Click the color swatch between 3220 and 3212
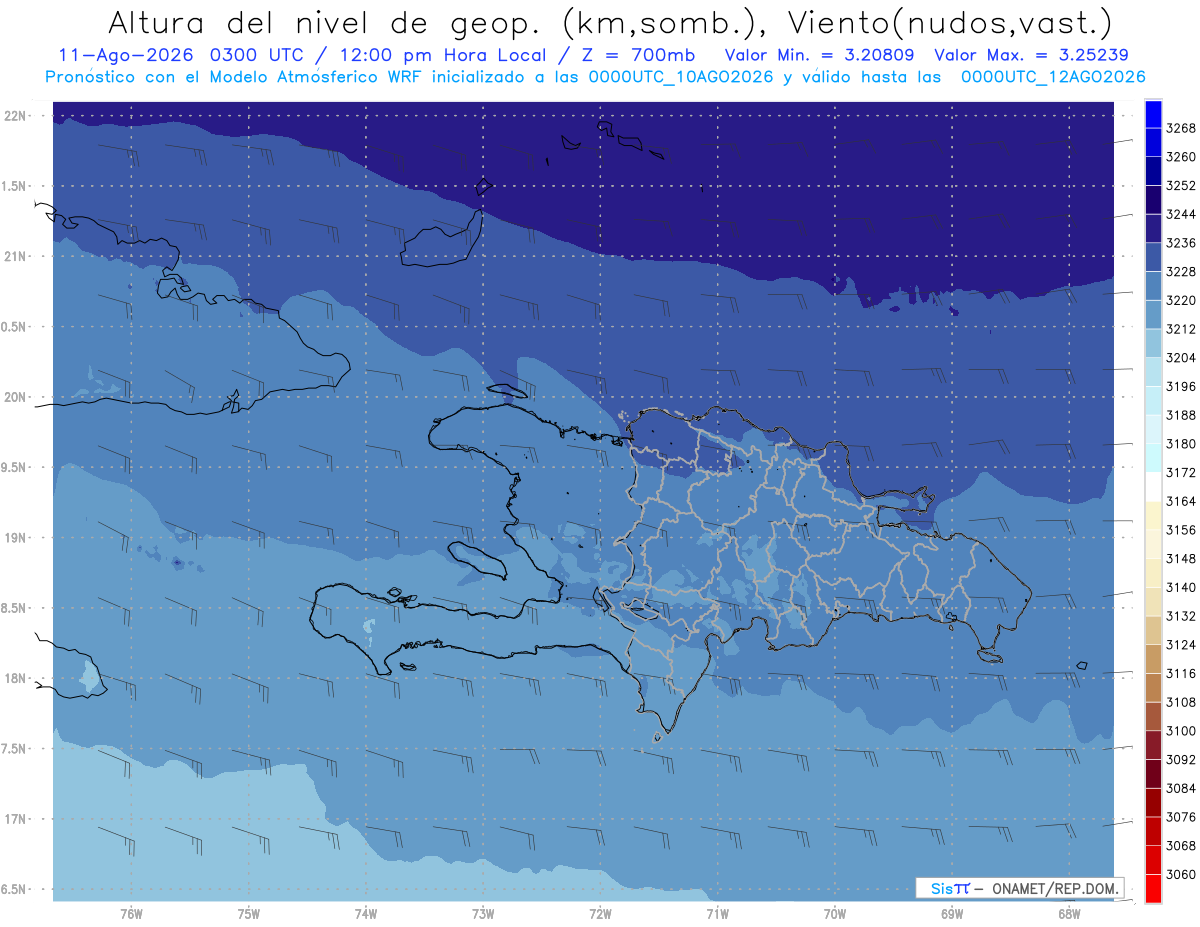This screenshot has height=927, width=1200. coord(1153,314)
